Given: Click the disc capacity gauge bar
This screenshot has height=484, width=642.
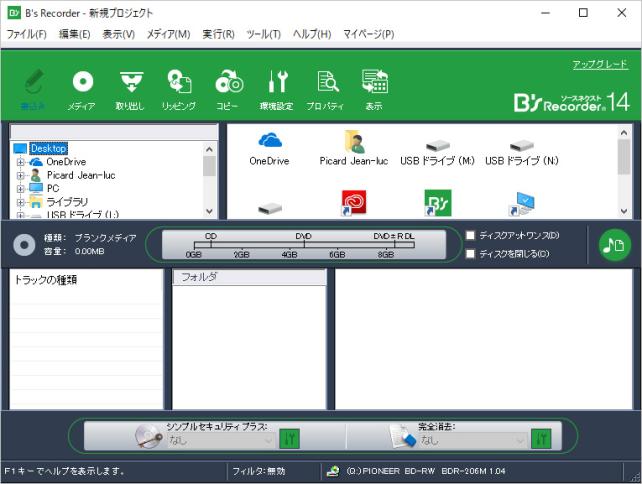Looking at the screenshot, I should click(304, 245).
